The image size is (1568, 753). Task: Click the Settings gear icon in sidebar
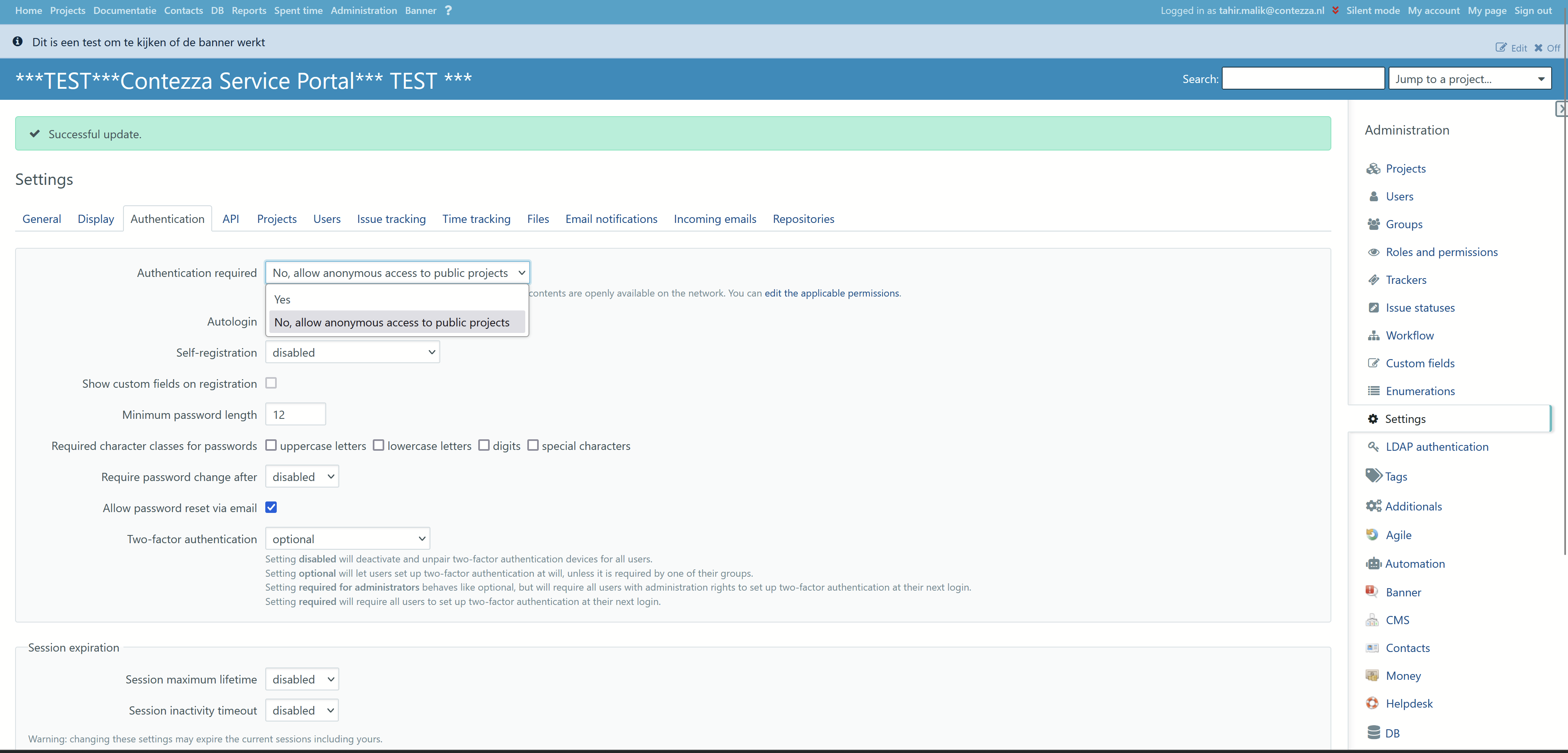coord(1373,418)
